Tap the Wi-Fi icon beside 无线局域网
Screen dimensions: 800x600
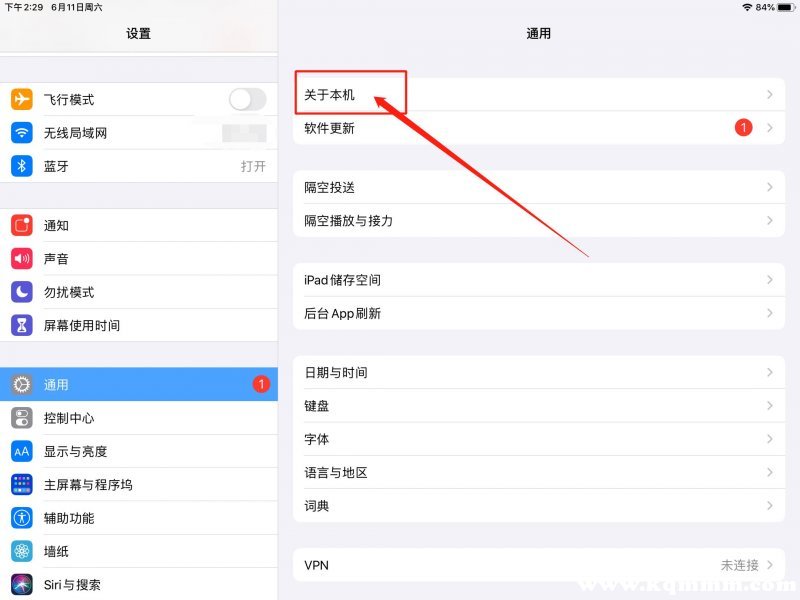click(21, 133)
